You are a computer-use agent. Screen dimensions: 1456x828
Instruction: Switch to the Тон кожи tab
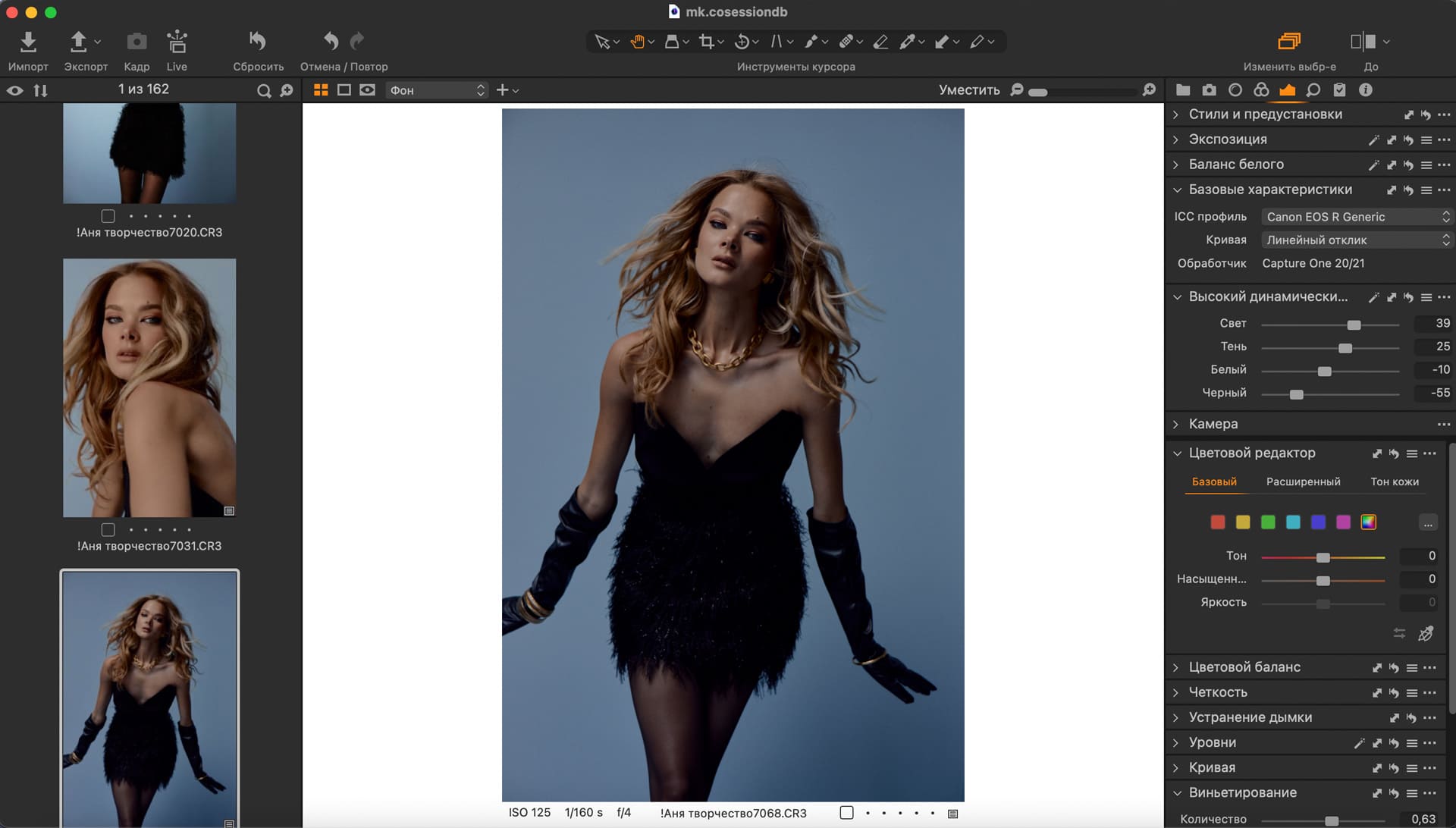point(1394,481)
